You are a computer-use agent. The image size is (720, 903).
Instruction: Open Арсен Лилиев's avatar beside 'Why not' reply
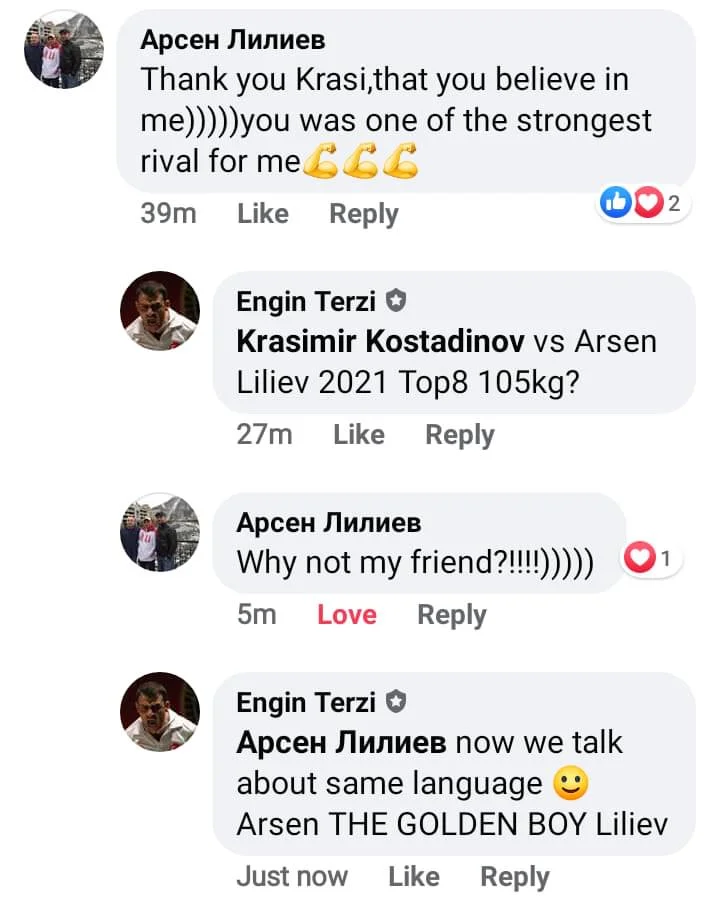[160, 532]
